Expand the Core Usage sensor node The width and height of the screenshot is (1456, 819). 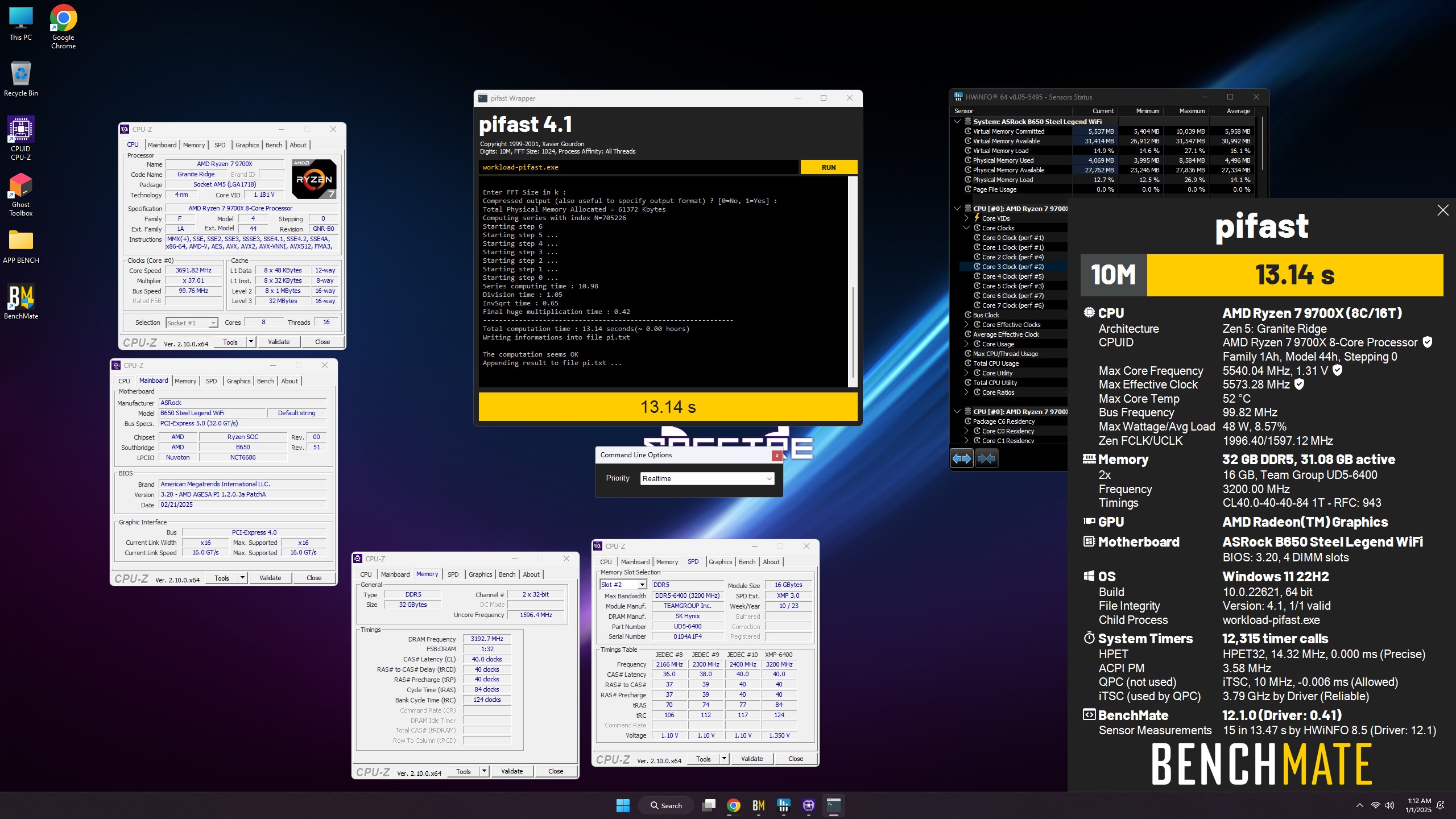(966, 344)
